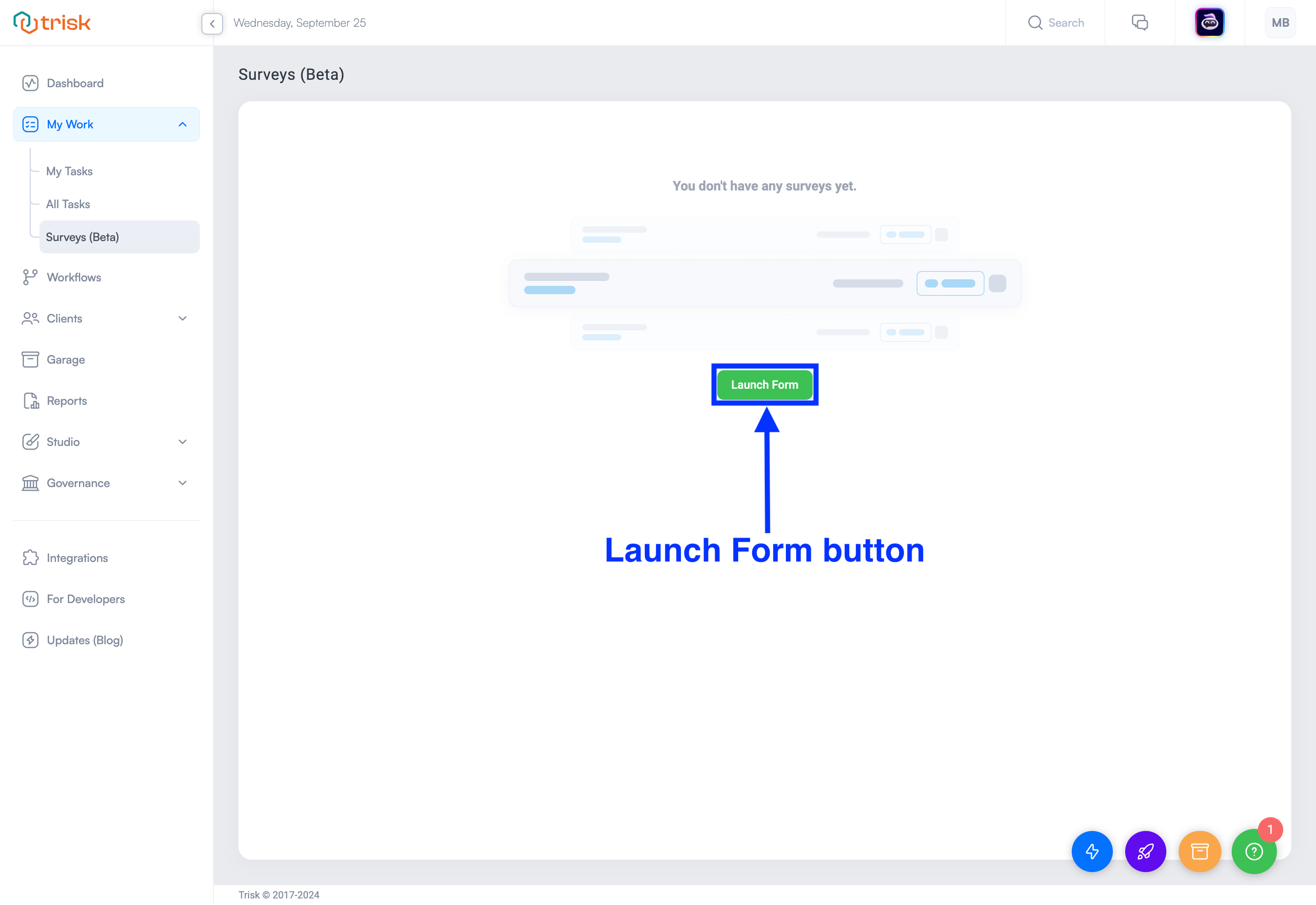
Task: Expand the Clients submenu chevron
Action: pos(183,319)
